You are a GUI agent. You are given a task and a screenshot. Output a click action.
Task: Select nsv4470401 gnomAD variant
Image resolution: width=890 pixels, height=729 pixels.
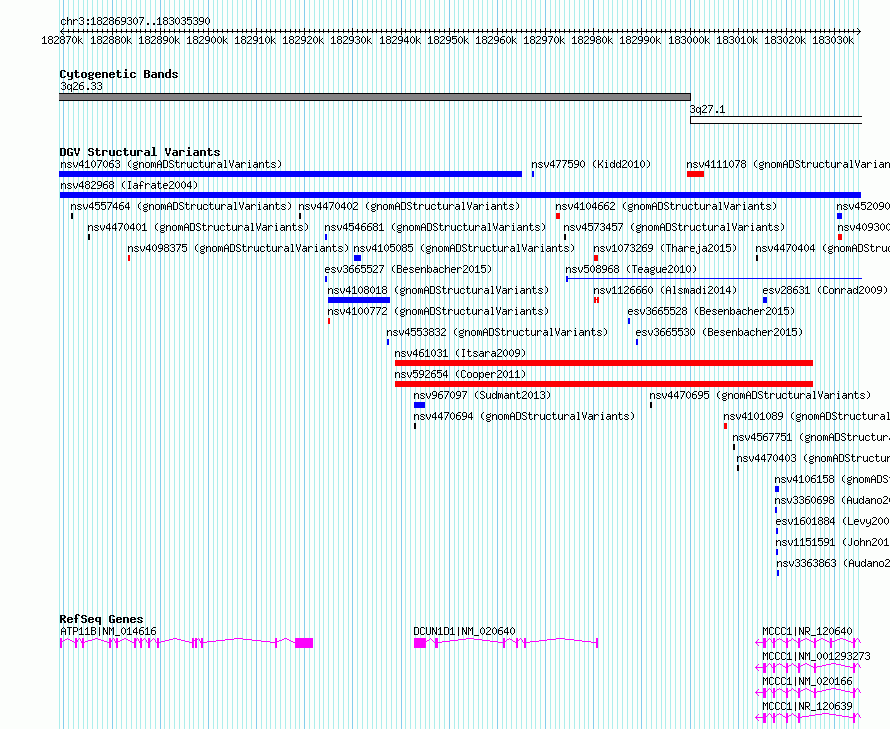(x=198, y=227)
